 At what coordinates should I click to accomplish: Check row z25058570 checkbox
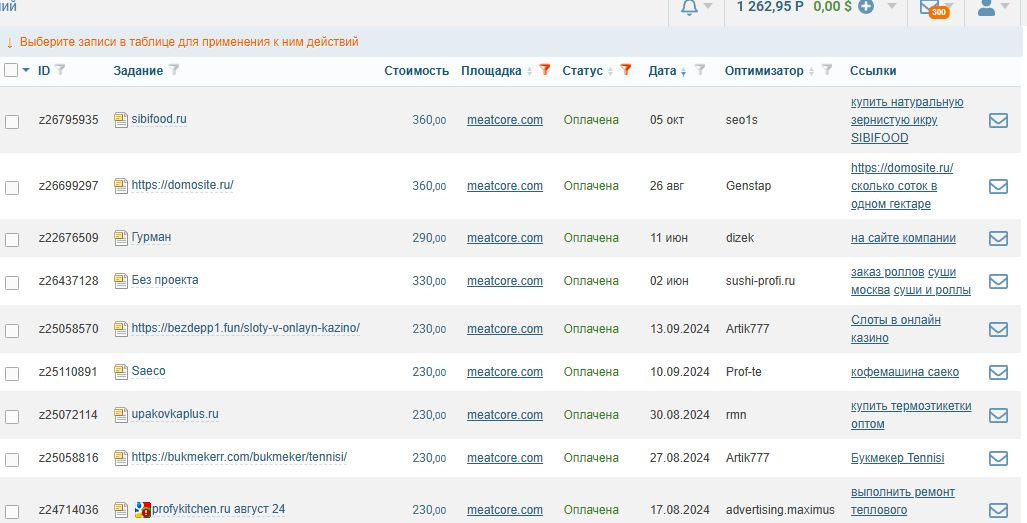point(12,331)
